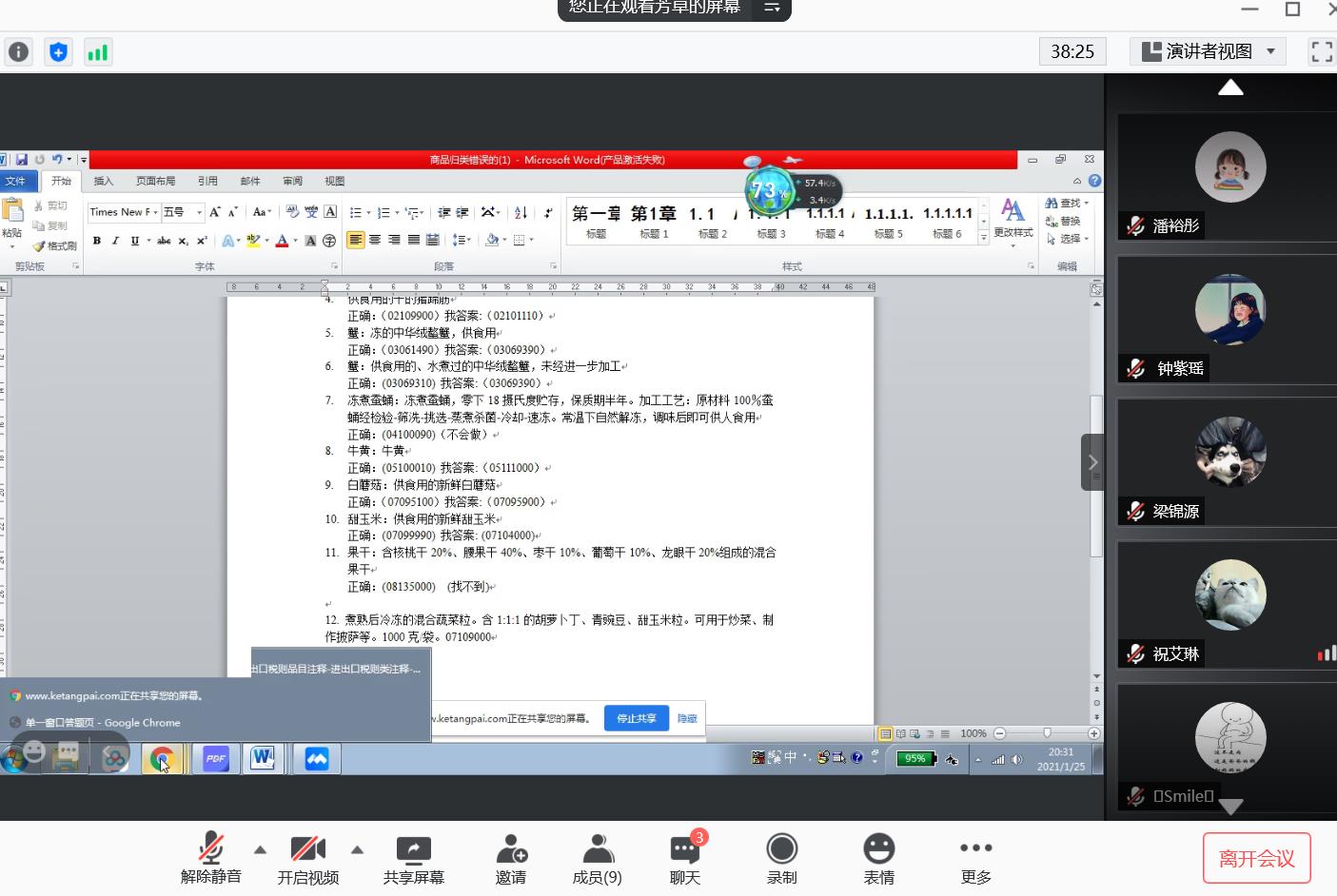Expand video options arrow beside camera
Viewport: 1337px width, 896px height.
pos(358,849)
